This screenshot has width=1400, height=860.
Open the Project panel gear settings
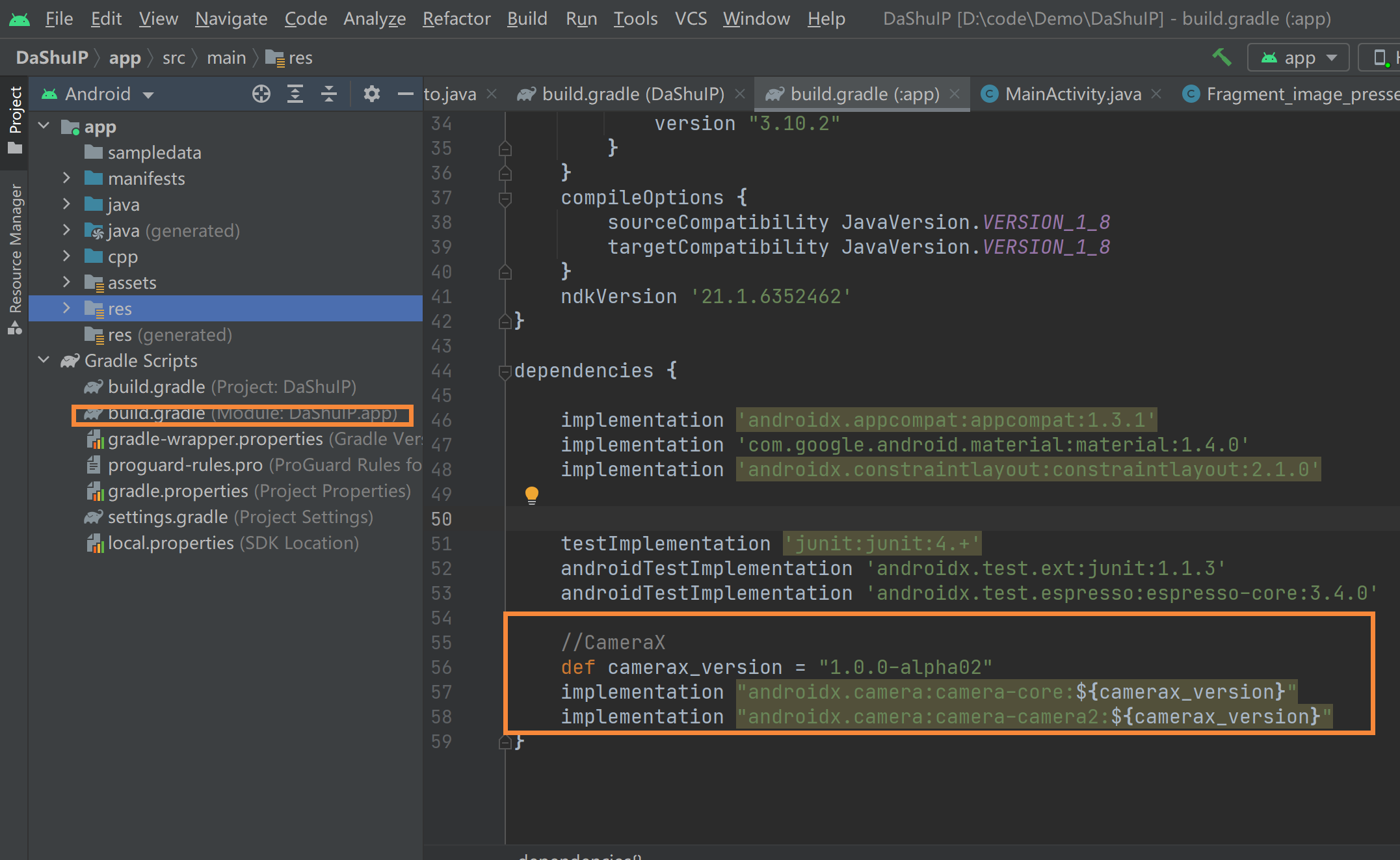(371, 94)
